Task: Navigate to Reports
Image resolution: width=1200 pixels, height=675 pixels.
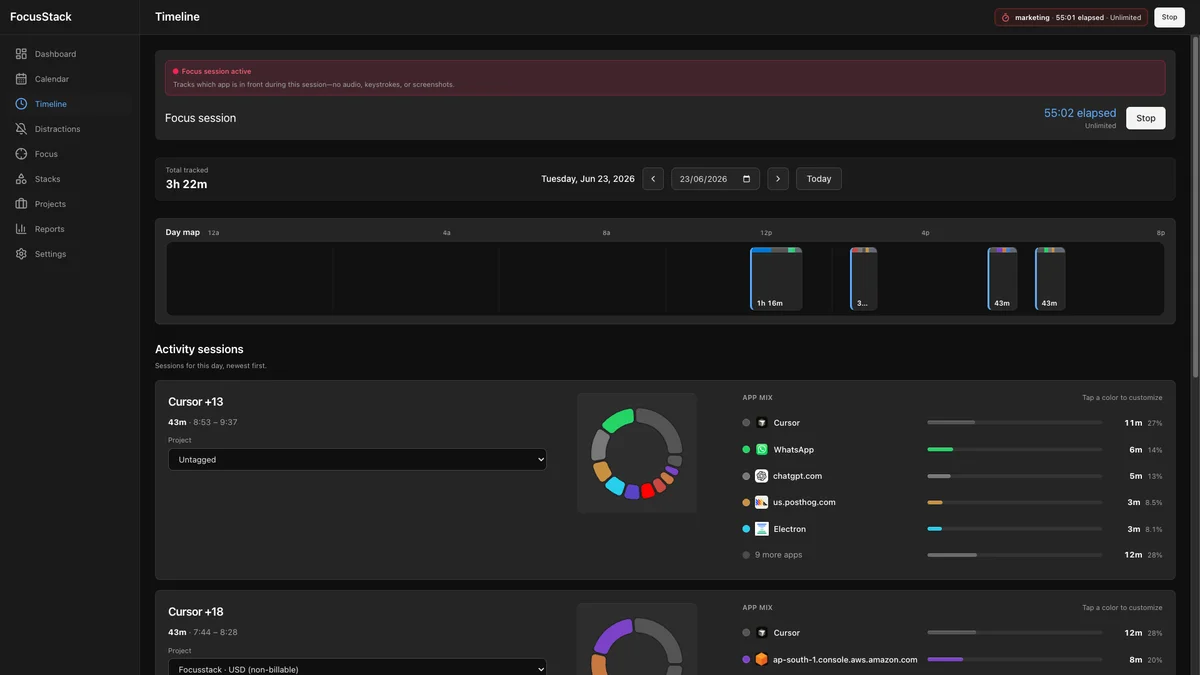Action: 69,229
